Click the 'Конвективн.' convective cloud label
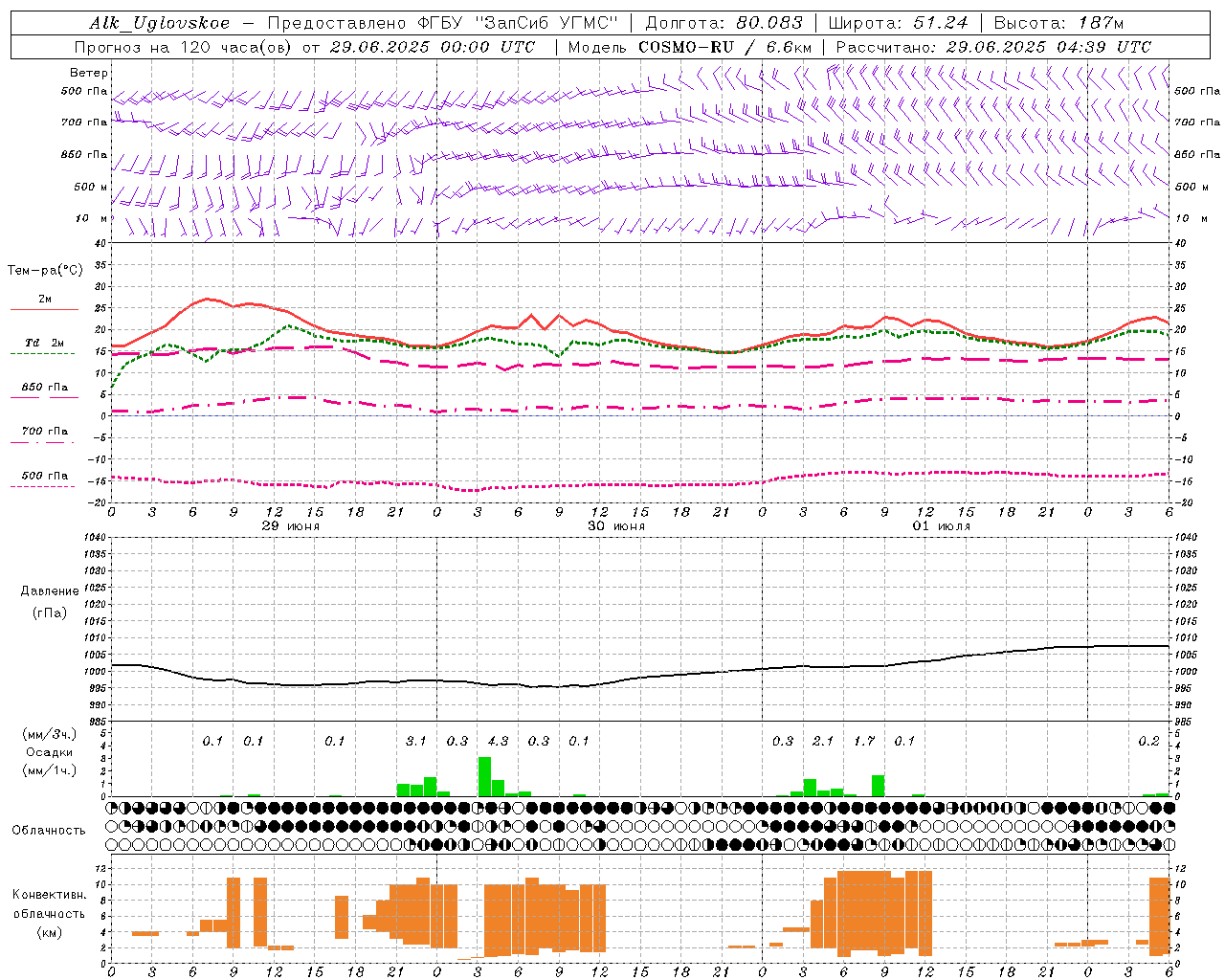The width and height of the screenshot is (1225, 980). coord(50,894)
